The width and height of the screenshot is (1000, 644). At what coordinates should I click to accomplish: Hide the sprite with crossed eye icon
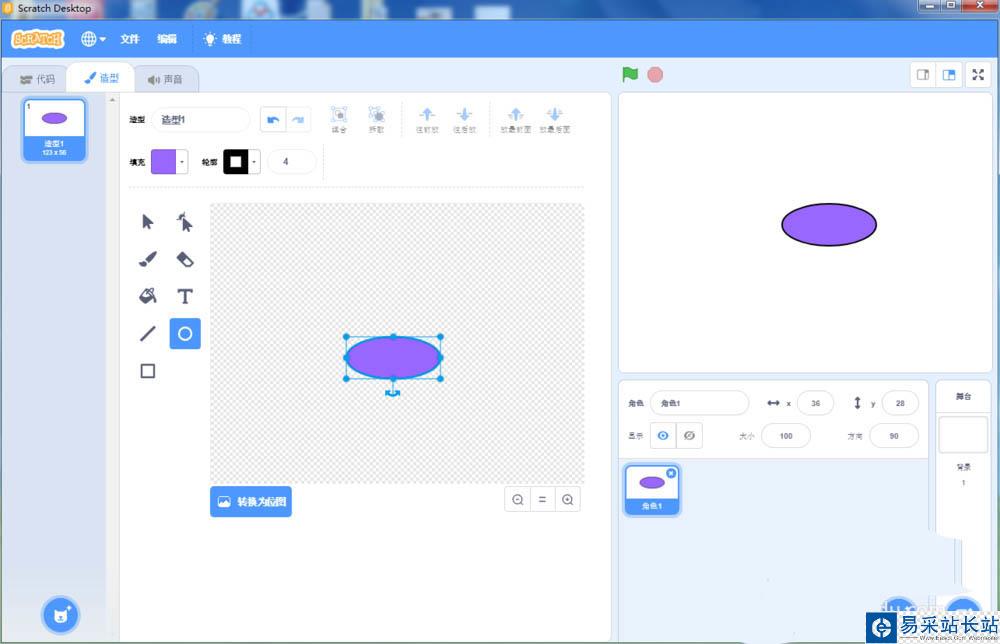click(x=689, y=435)
